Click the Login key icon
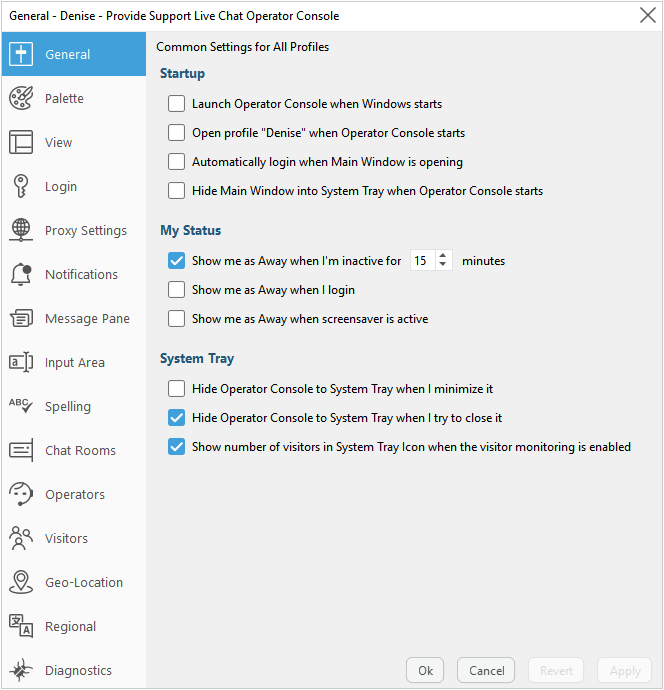The image size is (664, 690). click(x=21, y=186)
